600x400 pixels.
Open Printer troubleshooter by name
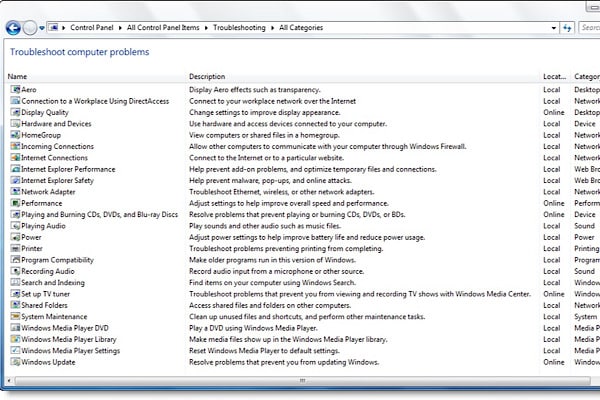click(x=32, y=248)
